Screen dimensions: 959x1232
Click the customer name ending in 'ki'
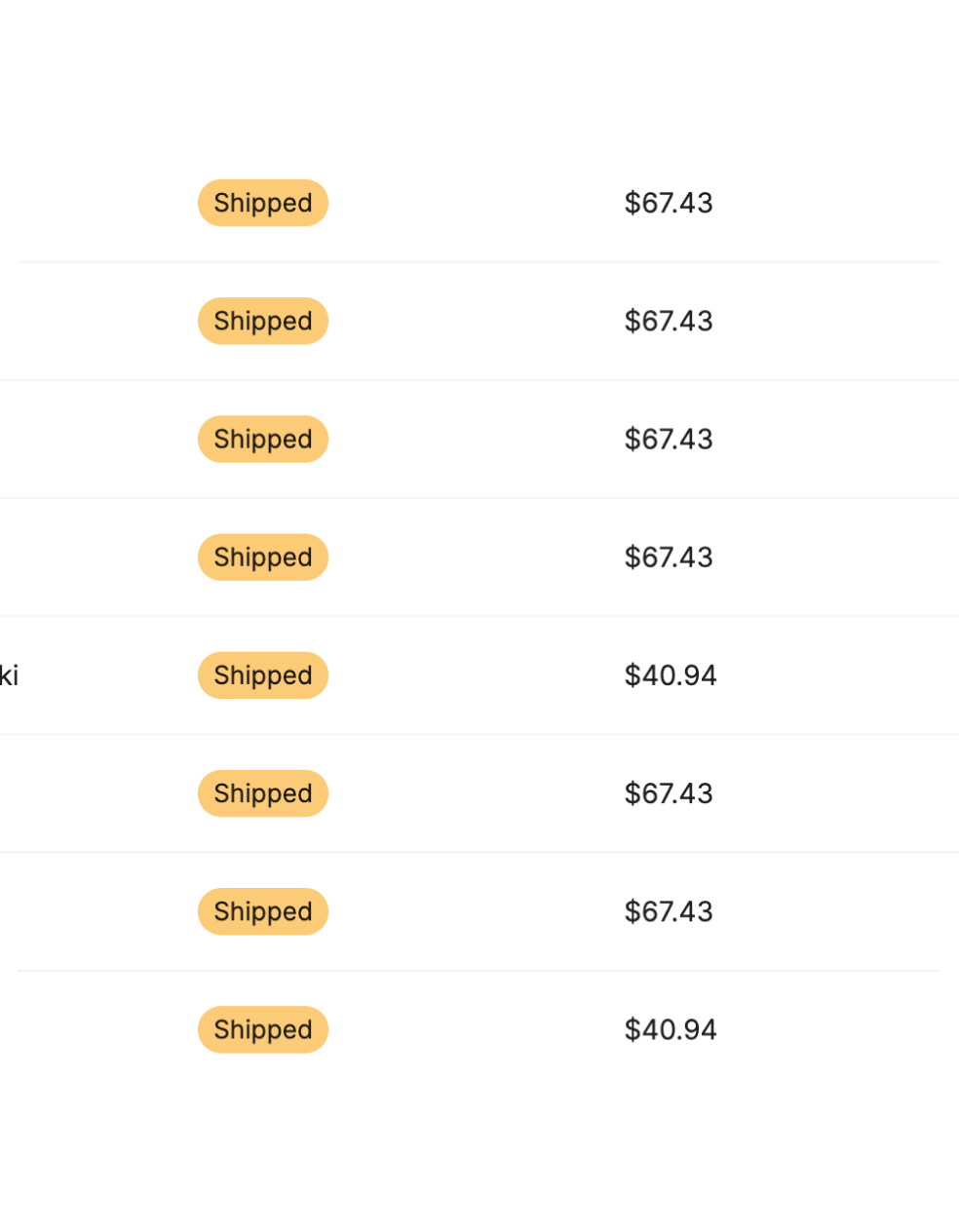(x=9, y=675)
